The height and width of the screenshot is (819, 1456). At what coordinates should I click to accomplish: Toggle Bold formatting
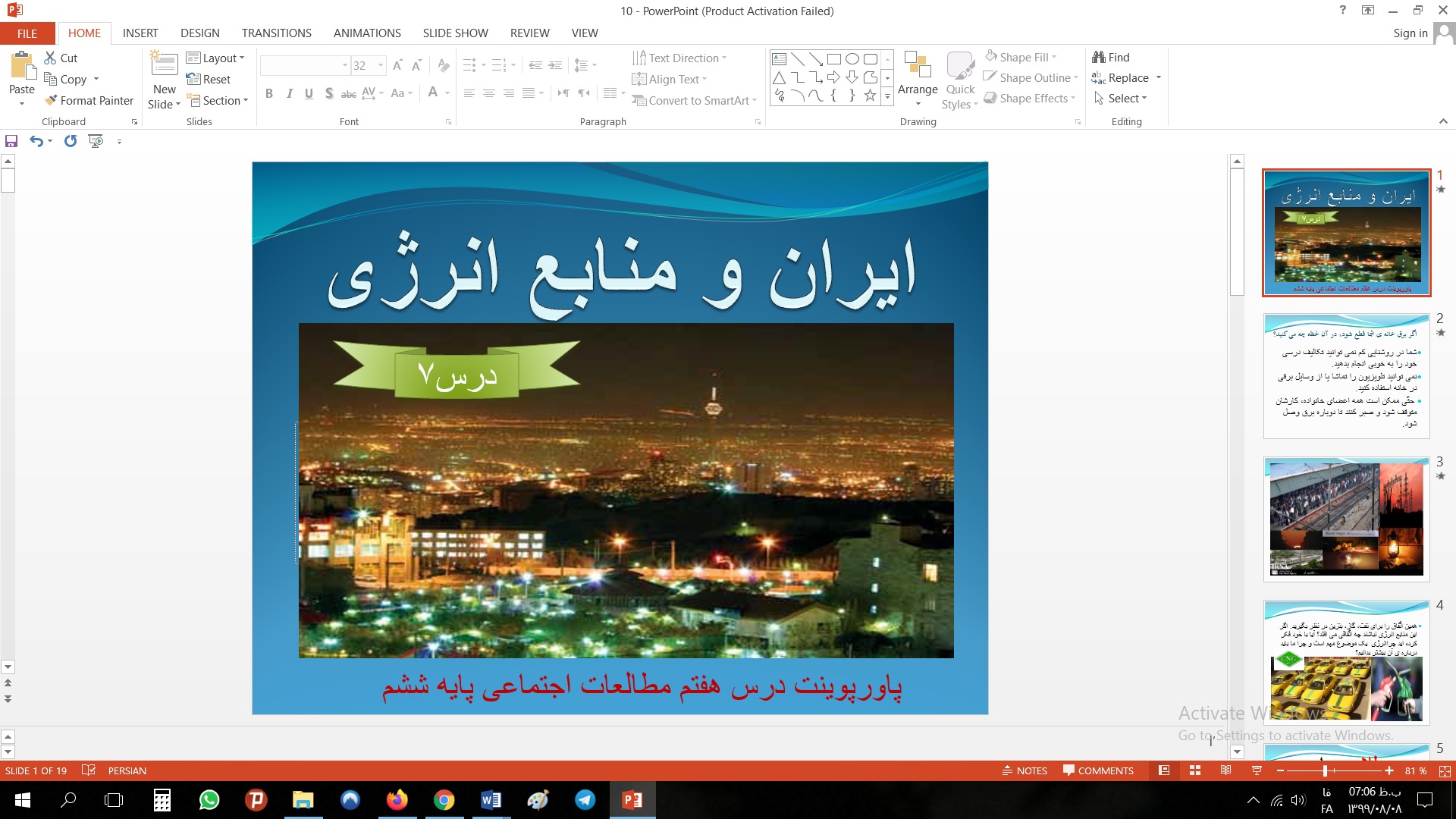click(x=268, y=93)
